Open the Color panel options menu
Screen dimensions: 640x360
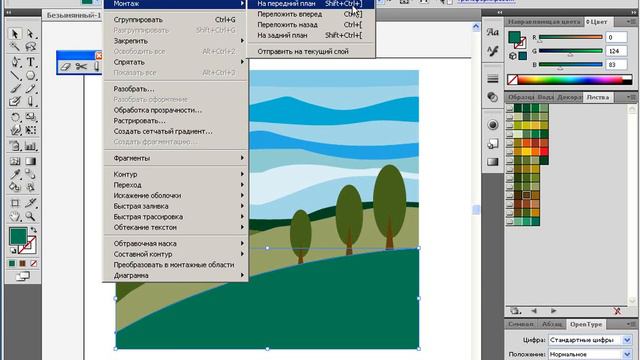[632, 22]
